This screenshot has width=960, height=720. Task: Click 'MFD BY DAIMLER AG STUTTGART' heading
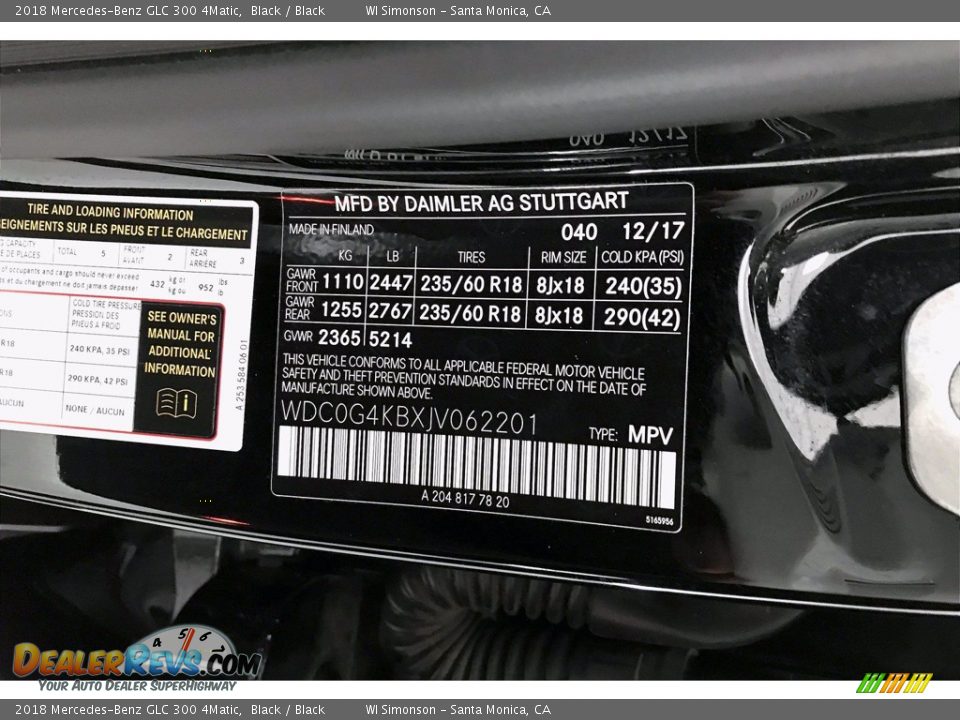[x=481, y=203]
